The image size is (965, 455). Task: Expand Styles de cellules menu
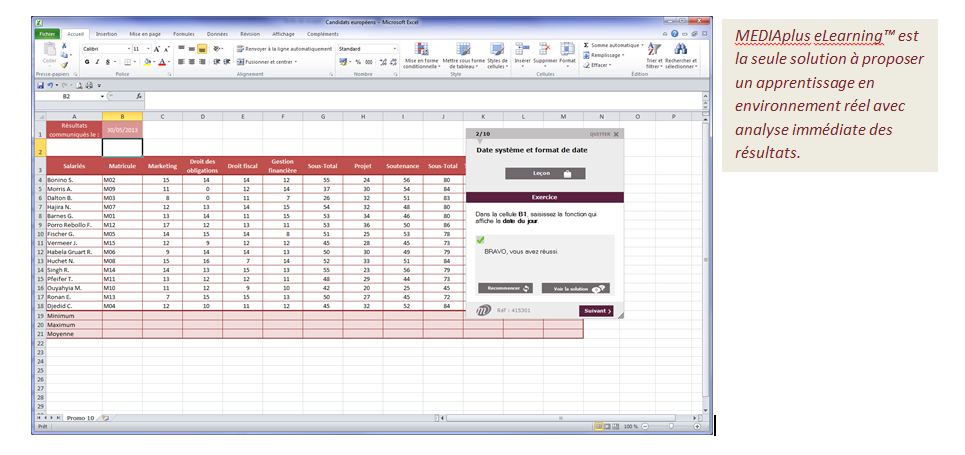pos(497,55)
